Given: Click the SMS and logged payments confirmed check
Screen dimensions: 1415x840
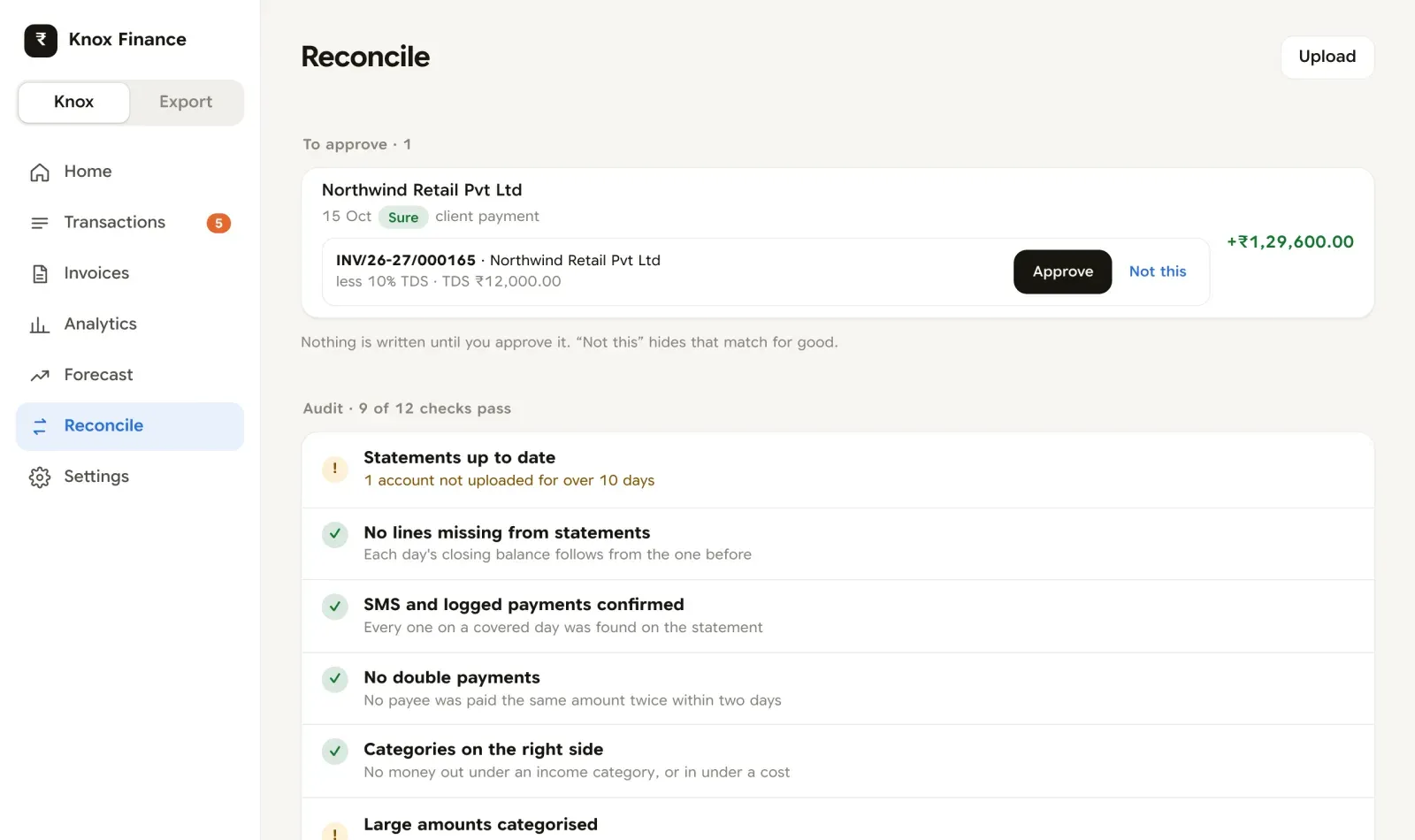Looking at the screenshot, I should pyautogui.click(x=838, y=616).
